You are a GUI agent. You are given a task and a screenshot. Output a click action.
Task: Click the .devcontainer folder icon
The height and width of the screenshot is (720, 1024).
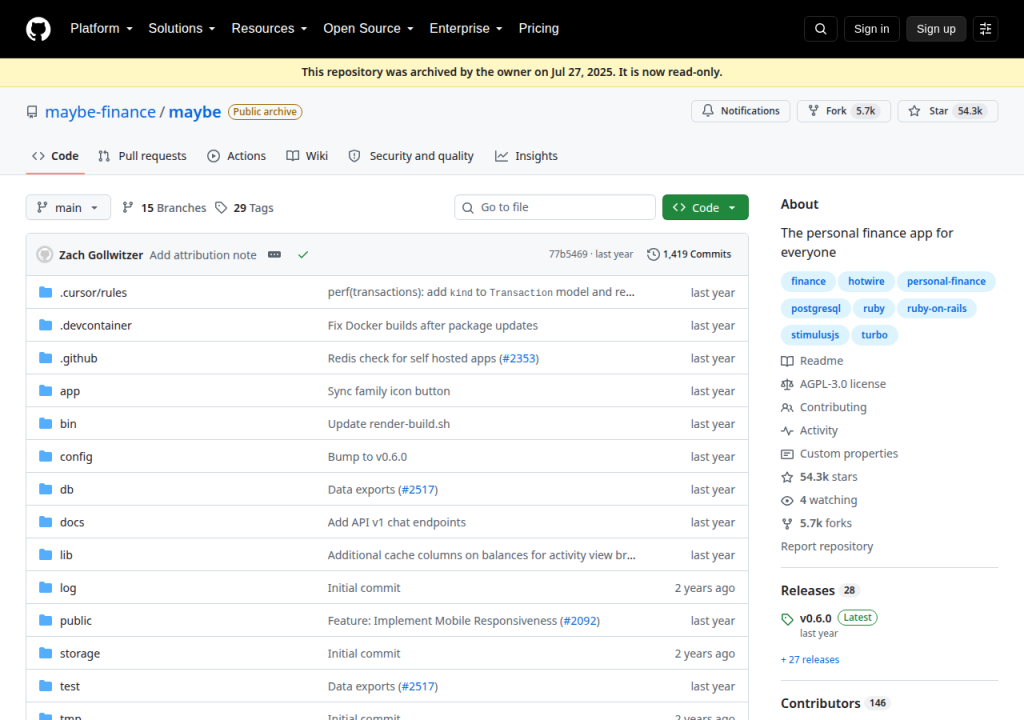(x=45, y=325)
